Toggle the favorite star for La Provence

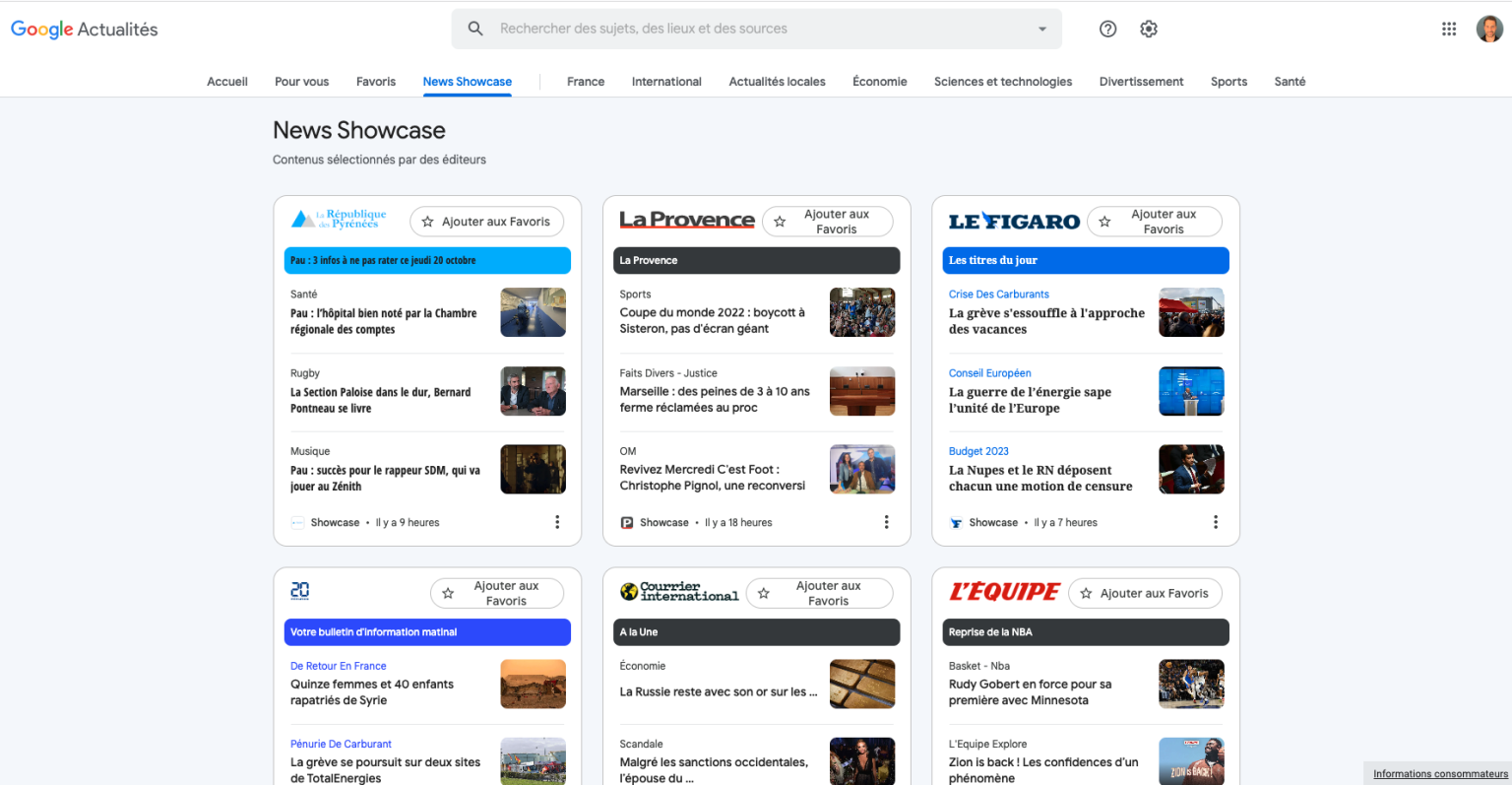[x=777, y=222]
